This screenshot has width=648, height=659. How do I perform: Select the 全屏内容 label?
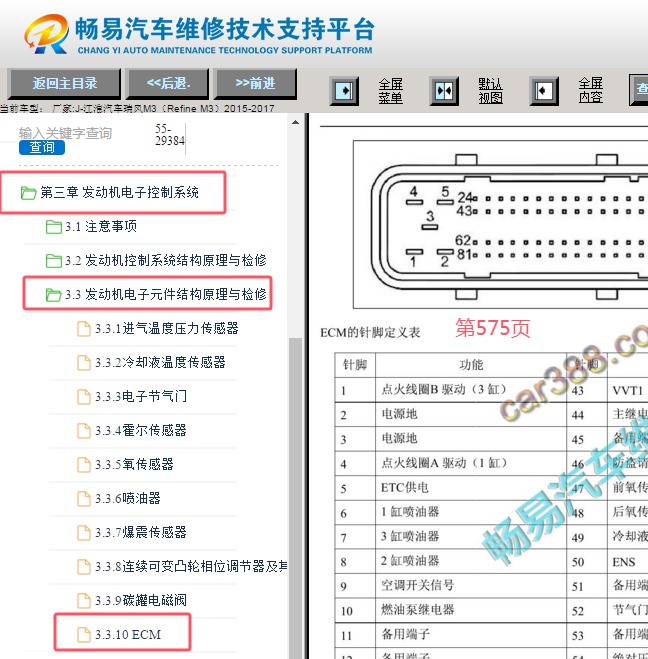point(590,90)
